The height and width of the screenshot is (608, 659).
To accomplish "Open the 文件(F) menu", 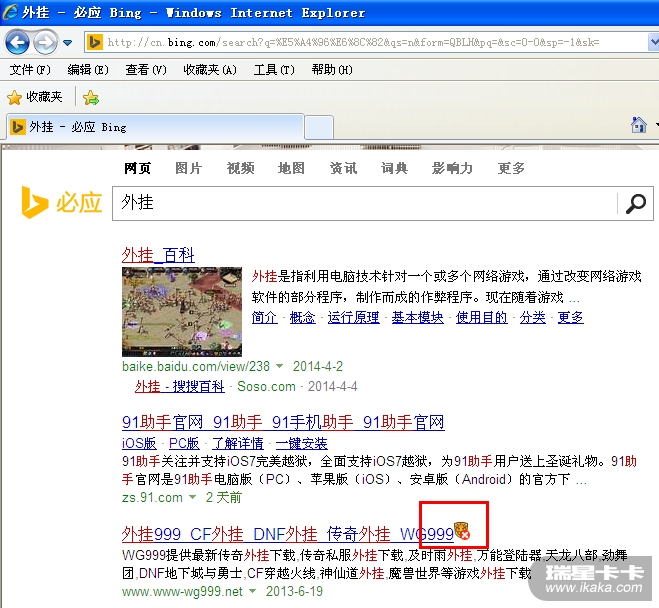I will pyautogui.click(x=30, y=70).
